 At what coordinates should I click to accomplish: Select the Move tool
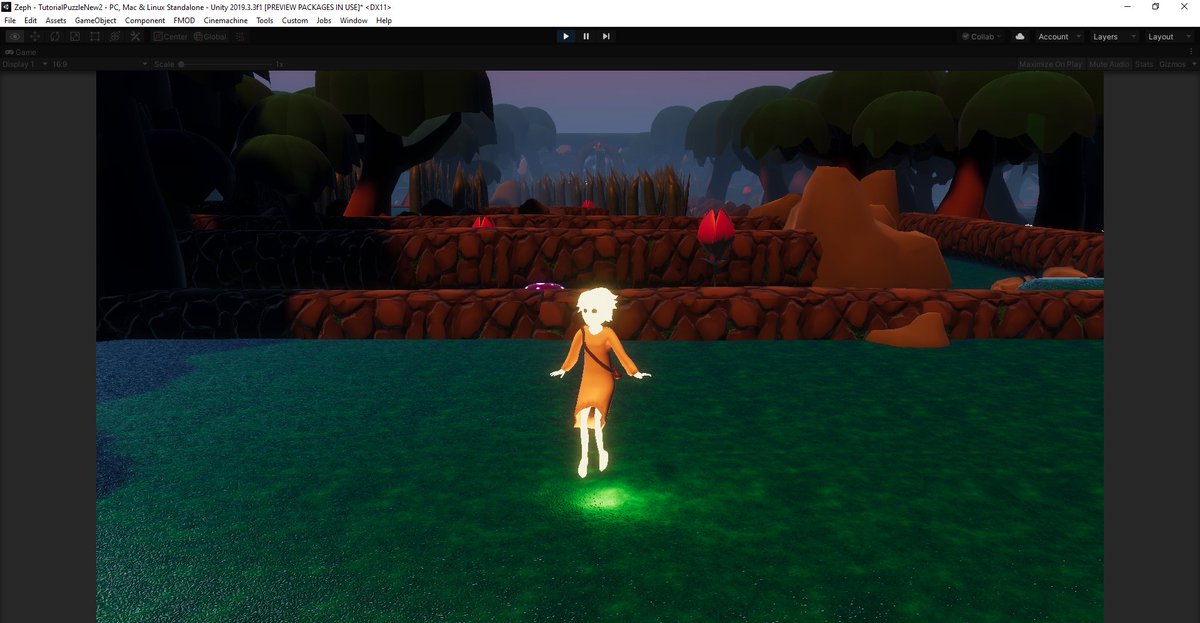coord(34,36)
